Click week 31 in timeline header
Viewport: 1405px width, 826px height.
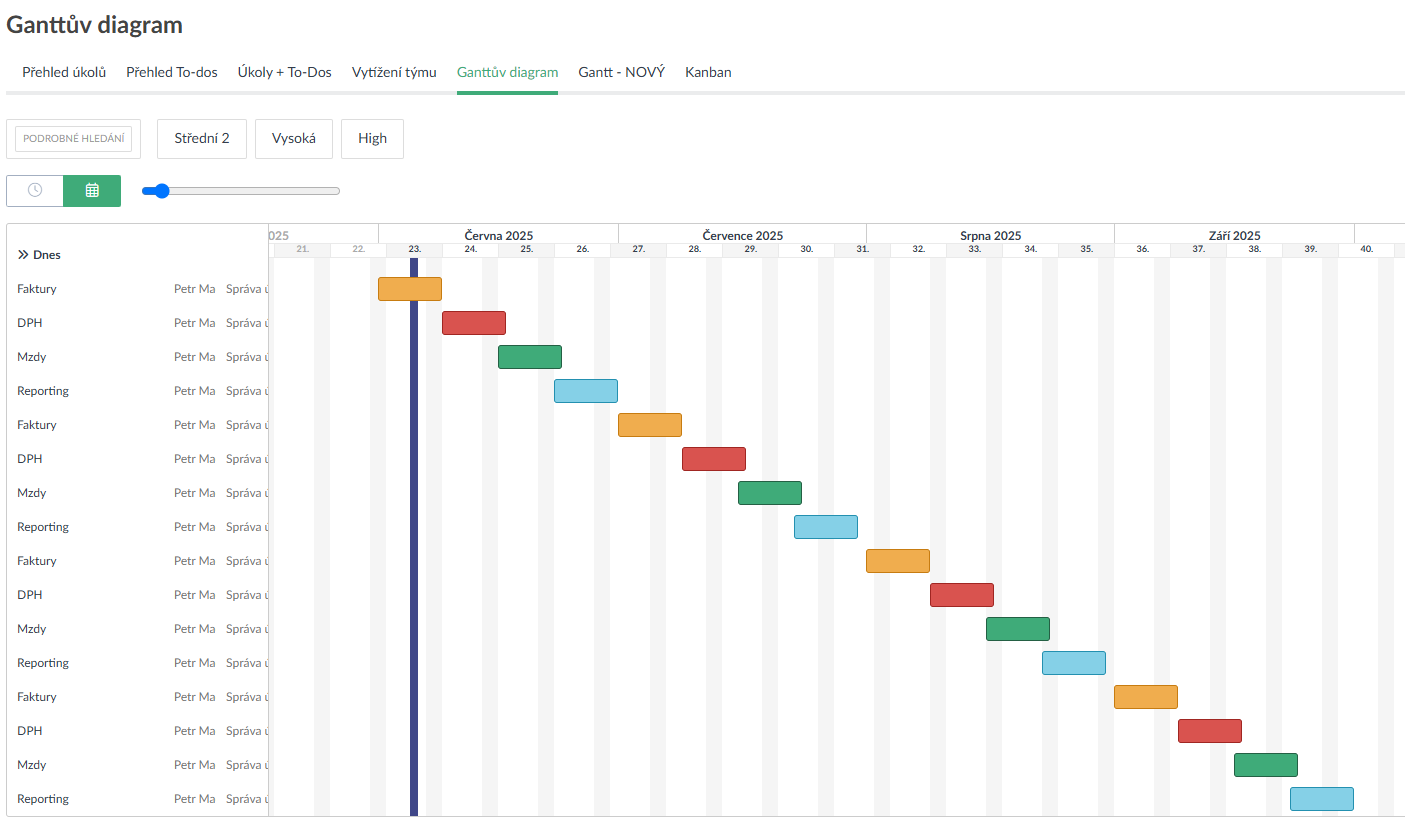click(x=862, y=249)
